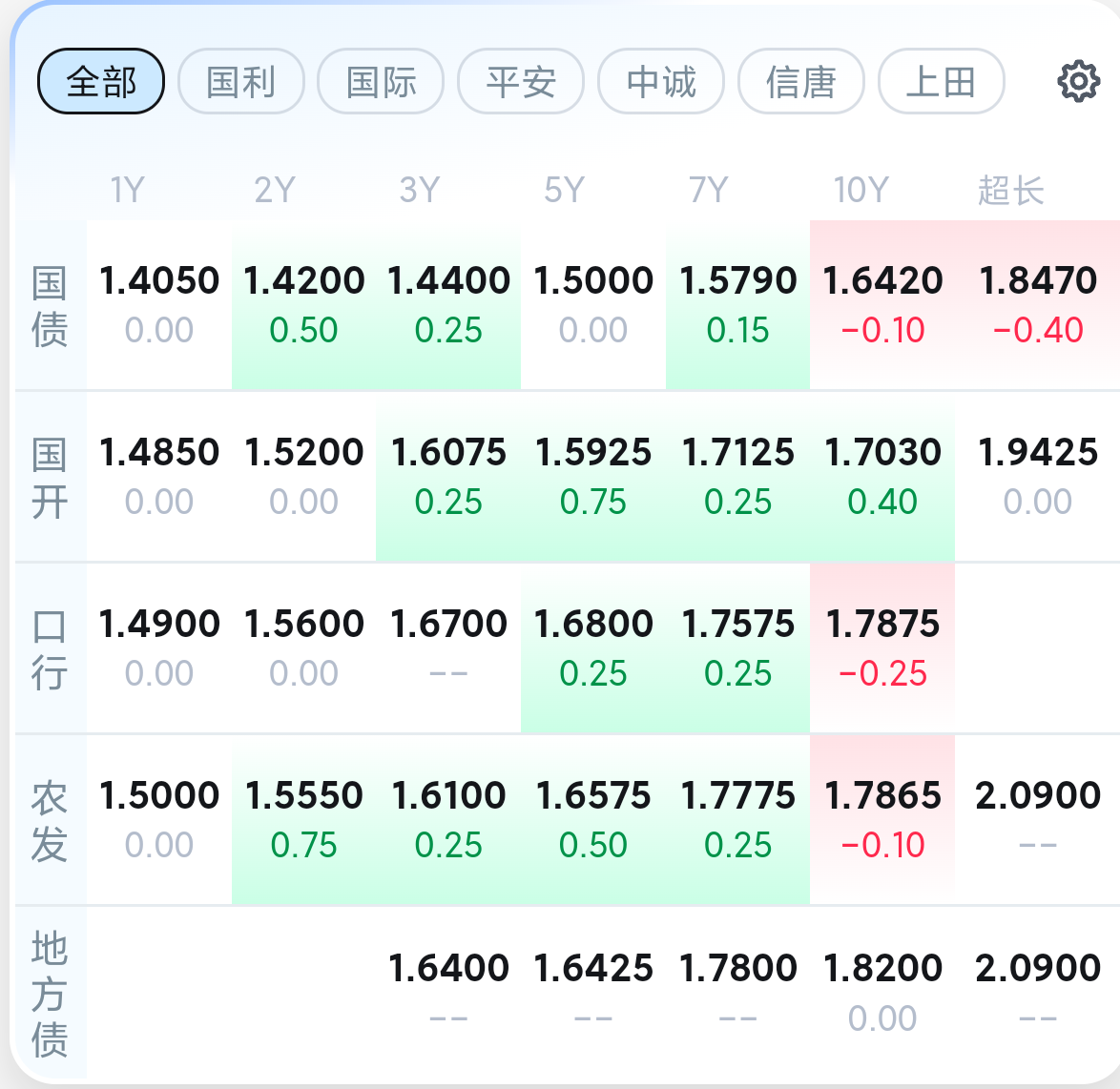Choose the 中诚 tab

[661, 81]
